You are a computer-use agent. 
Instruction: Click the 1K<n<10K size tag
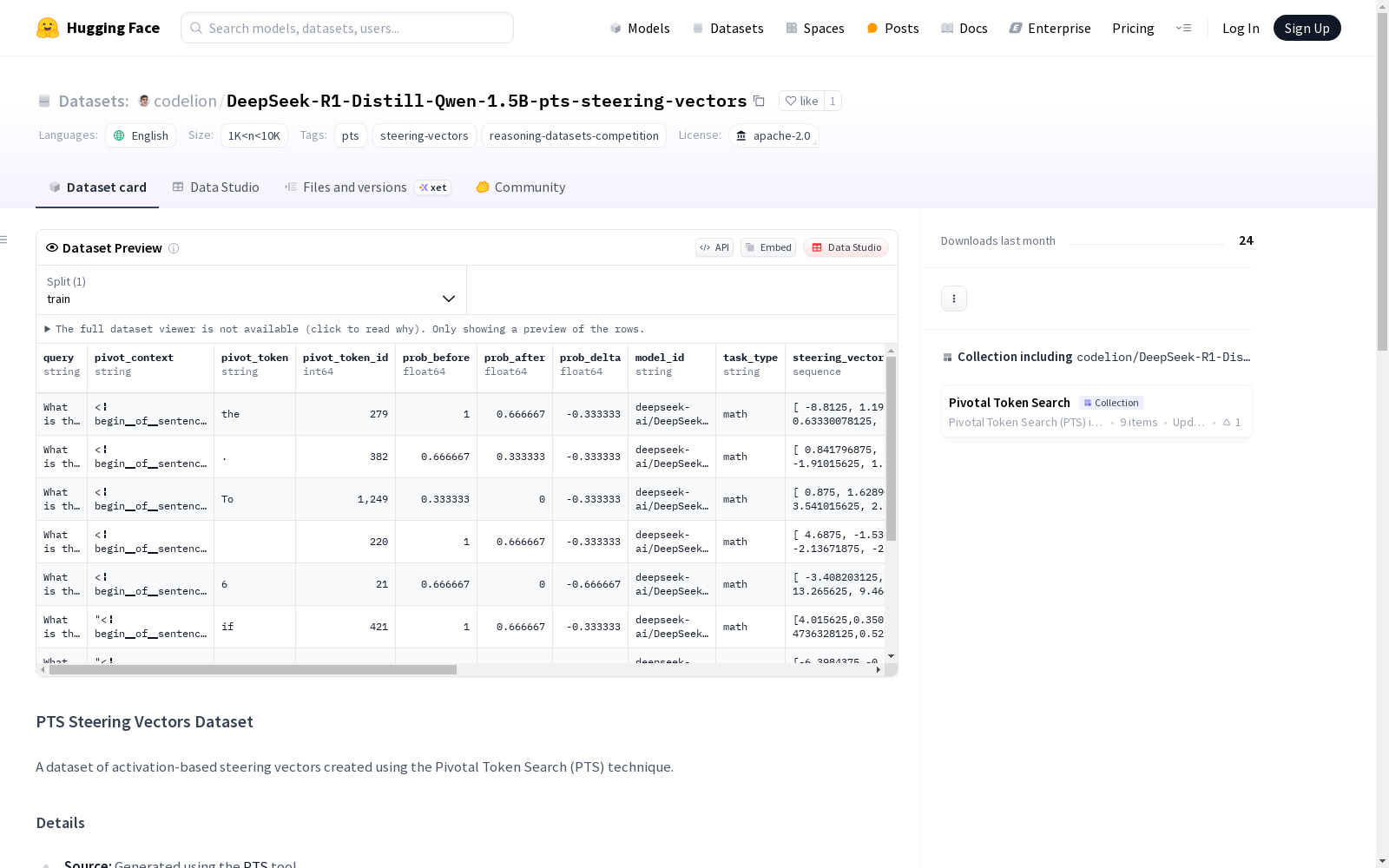pos(254,135)
